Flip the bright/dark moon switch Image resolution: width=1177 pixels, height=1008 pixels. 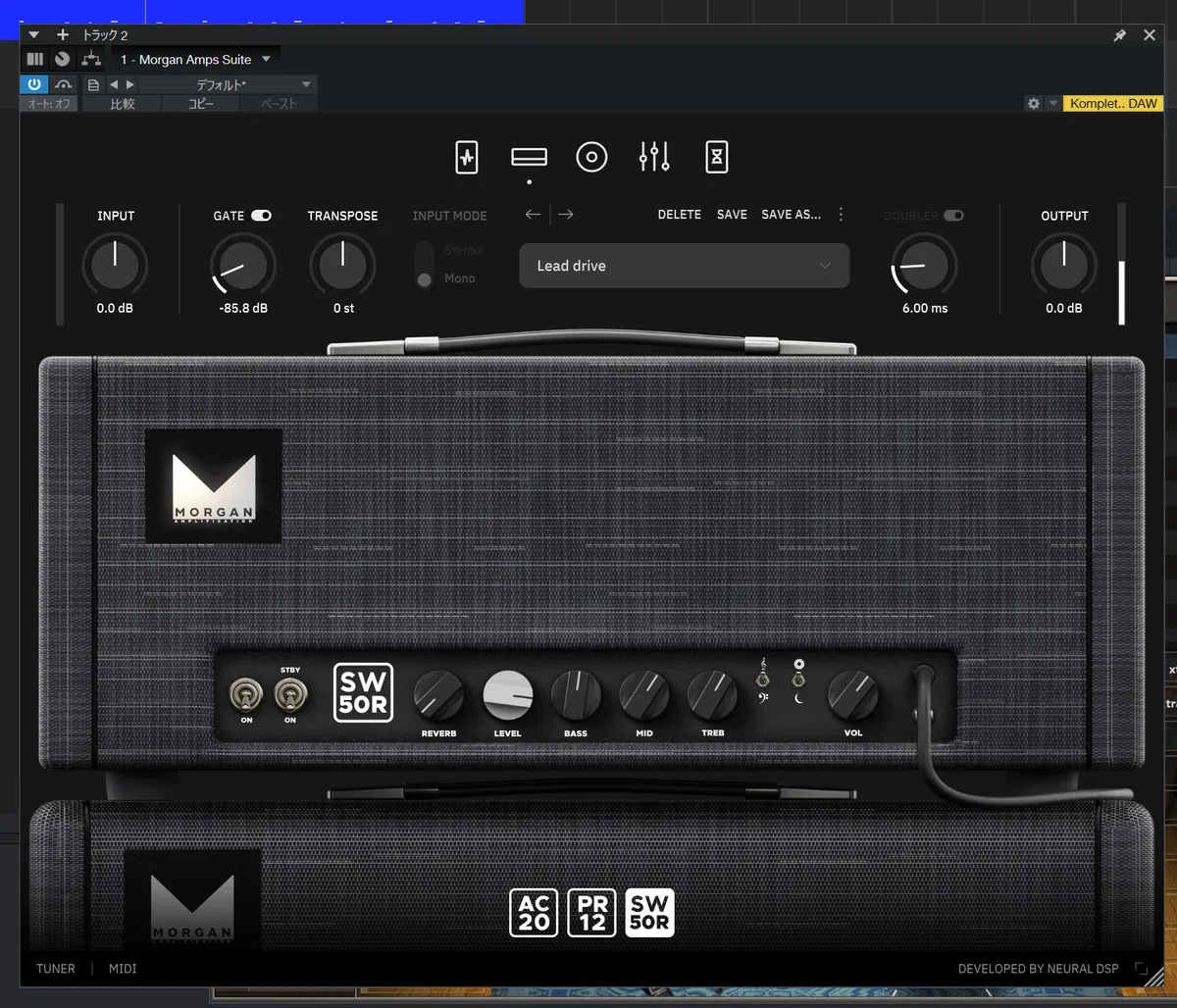point(799,679)
